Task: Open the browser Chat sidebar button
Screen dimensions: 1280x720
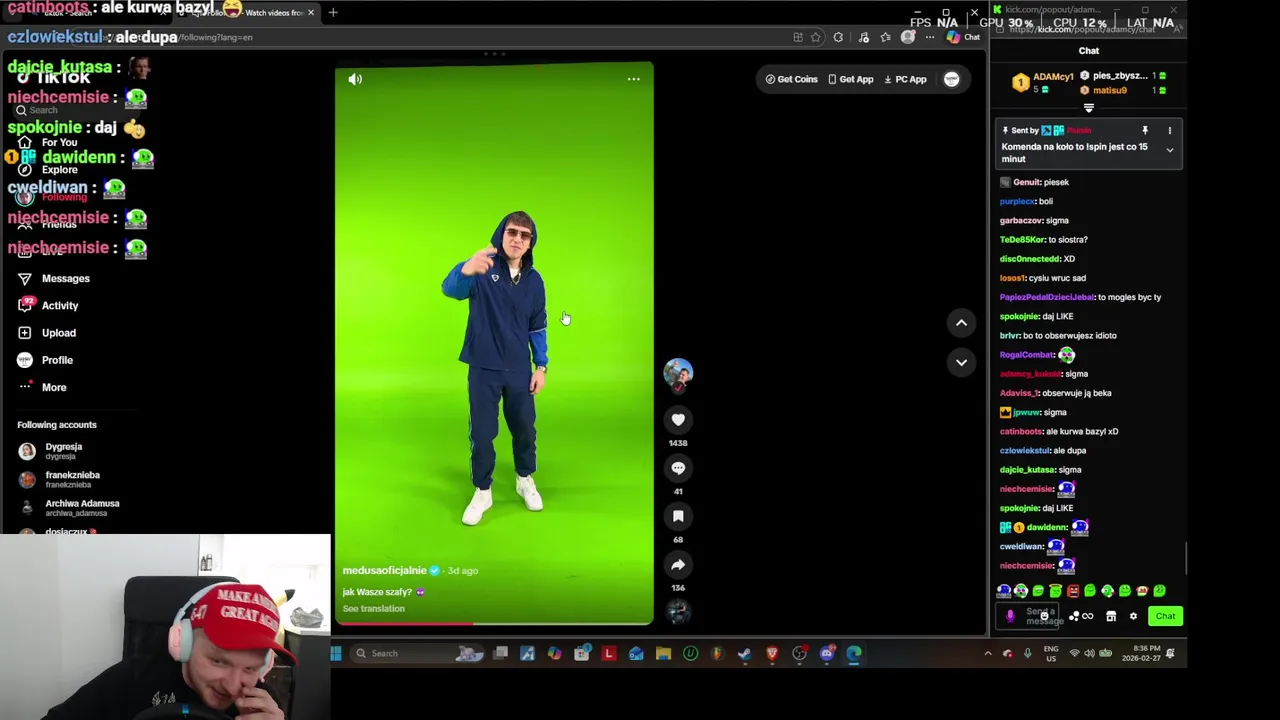Action: point(963,37)
